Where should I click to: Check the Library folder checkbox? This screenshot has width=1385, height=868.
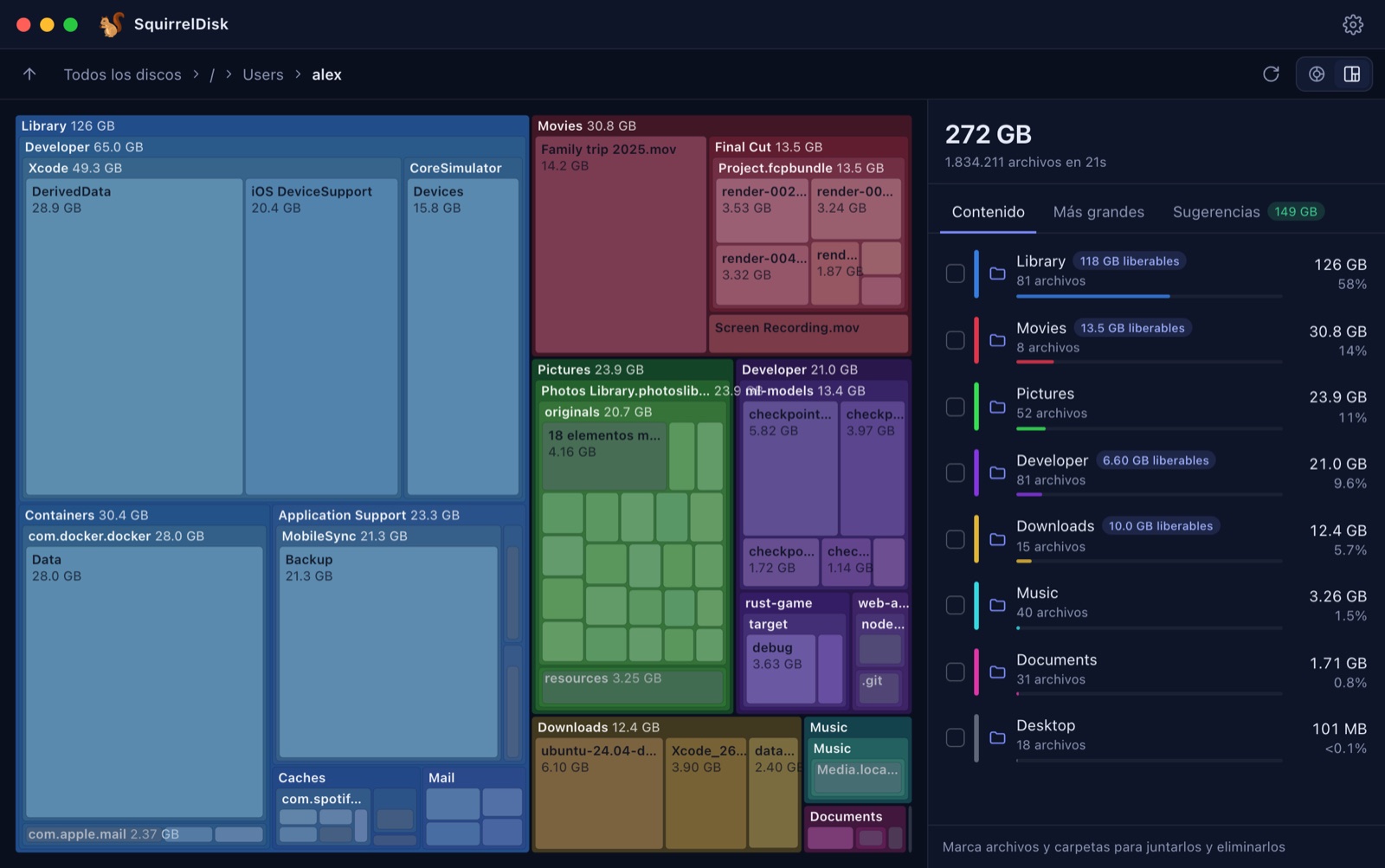coord(955,273)
